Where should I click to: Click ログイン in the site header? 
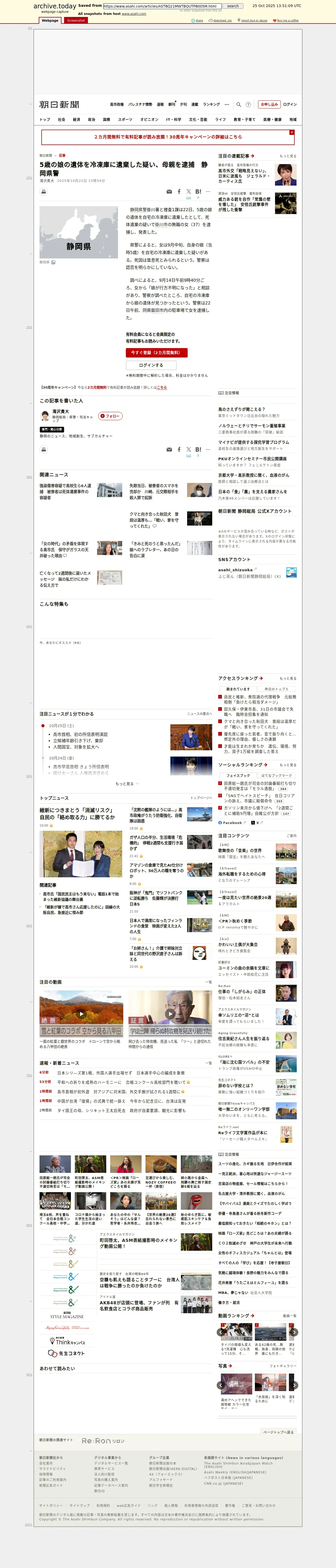pos(290,105)
